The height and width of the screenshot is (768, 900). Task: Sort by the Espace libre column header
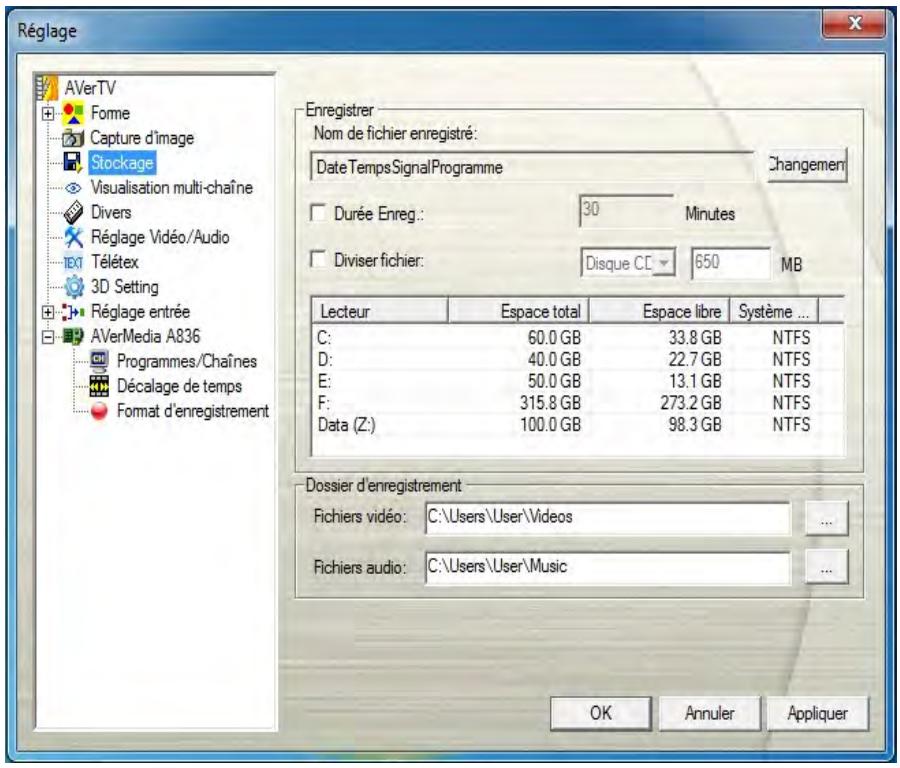(660, 312)
